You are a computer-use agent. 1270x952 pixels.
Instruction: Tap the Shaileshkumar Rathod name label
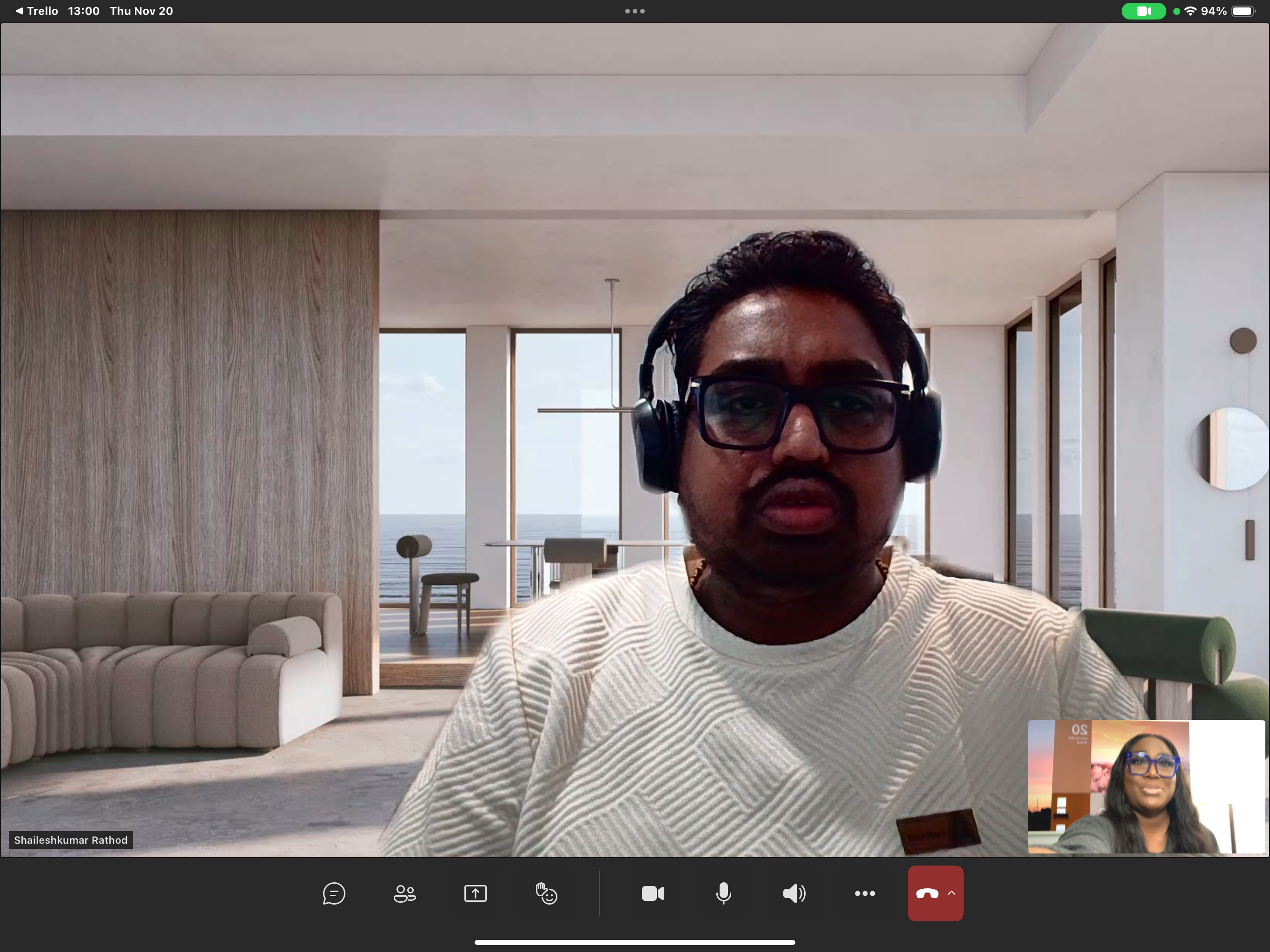pos(71,840)
